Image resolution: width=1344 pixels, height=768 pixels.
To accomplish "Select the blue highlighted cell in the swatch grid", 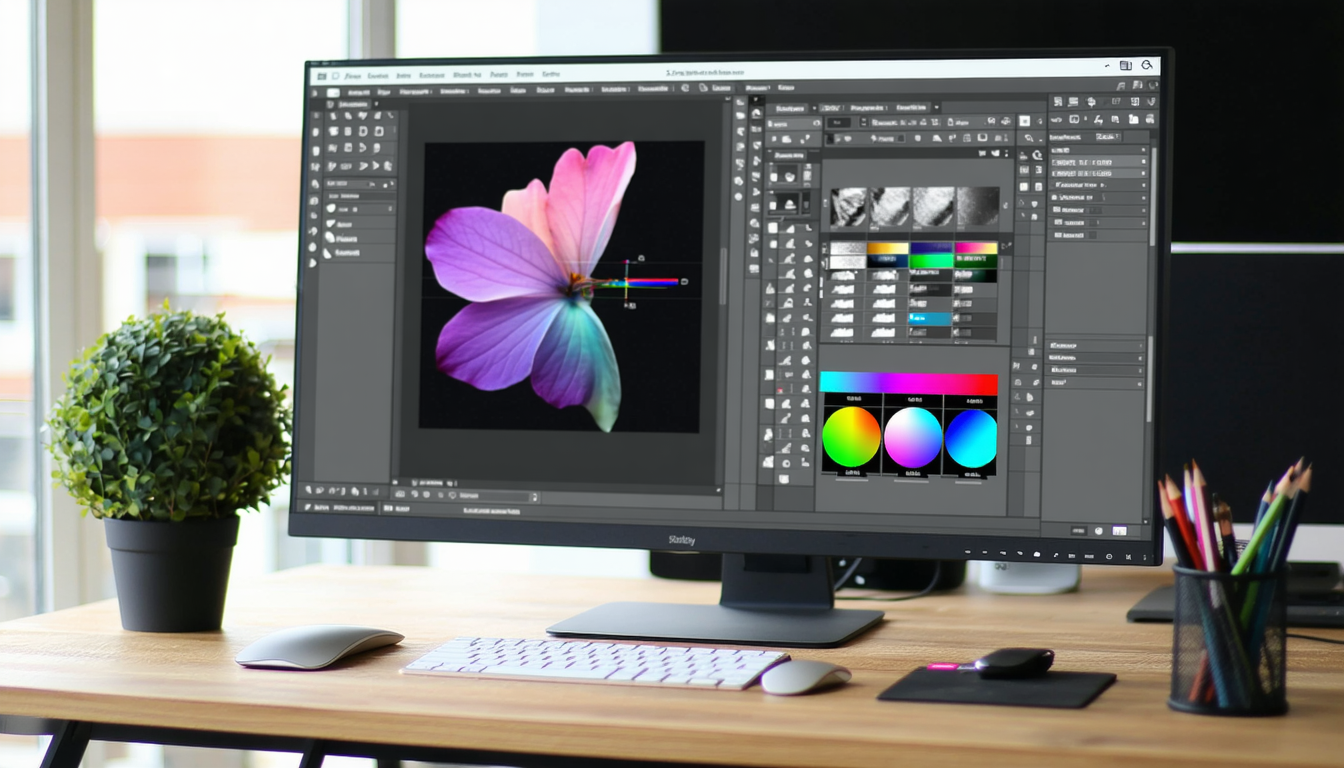I will click(x=930, y=318).
